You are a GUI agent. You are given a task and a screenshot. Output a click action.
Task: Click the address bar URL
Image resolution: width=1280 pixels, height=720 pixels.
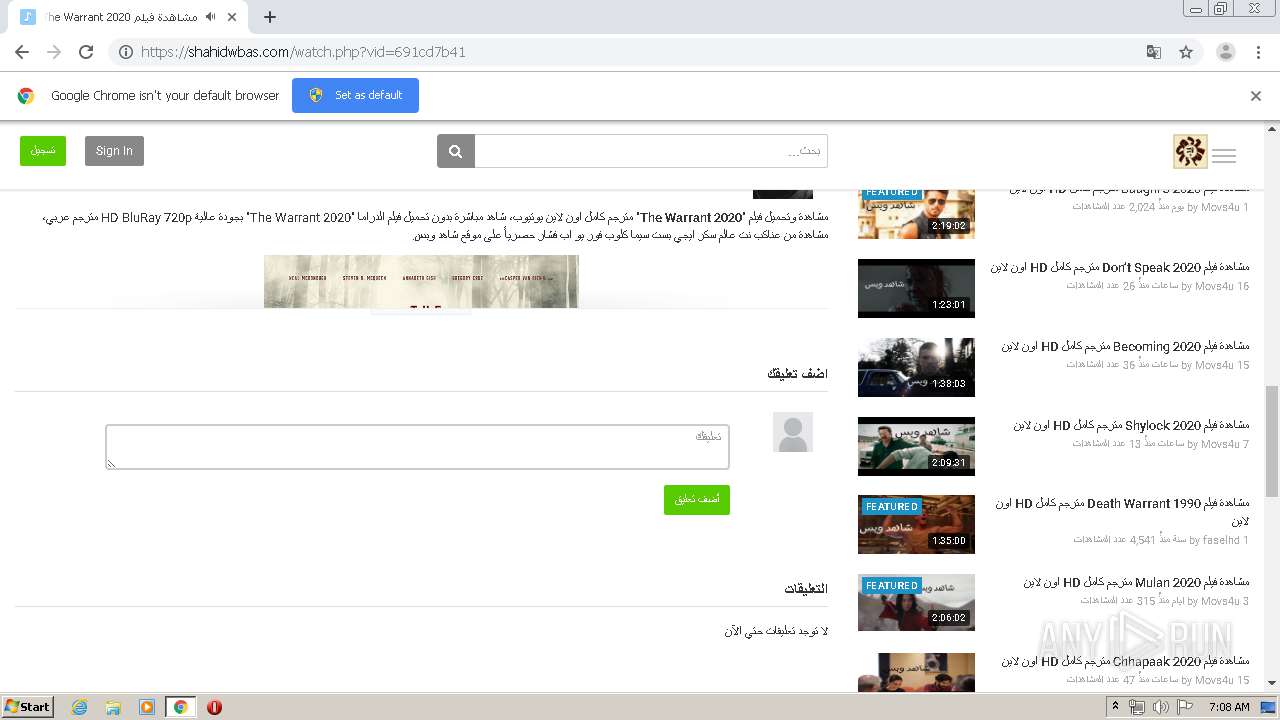[303, 52]
